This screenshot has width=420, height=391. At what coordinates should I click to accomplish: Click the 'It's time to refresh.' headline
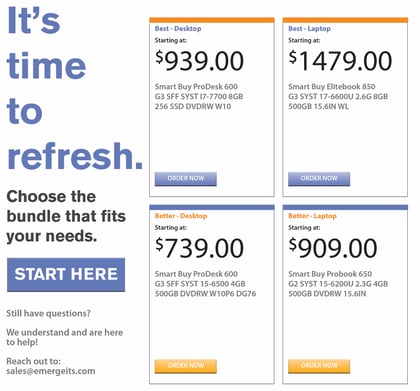click(x=75, y=88)
